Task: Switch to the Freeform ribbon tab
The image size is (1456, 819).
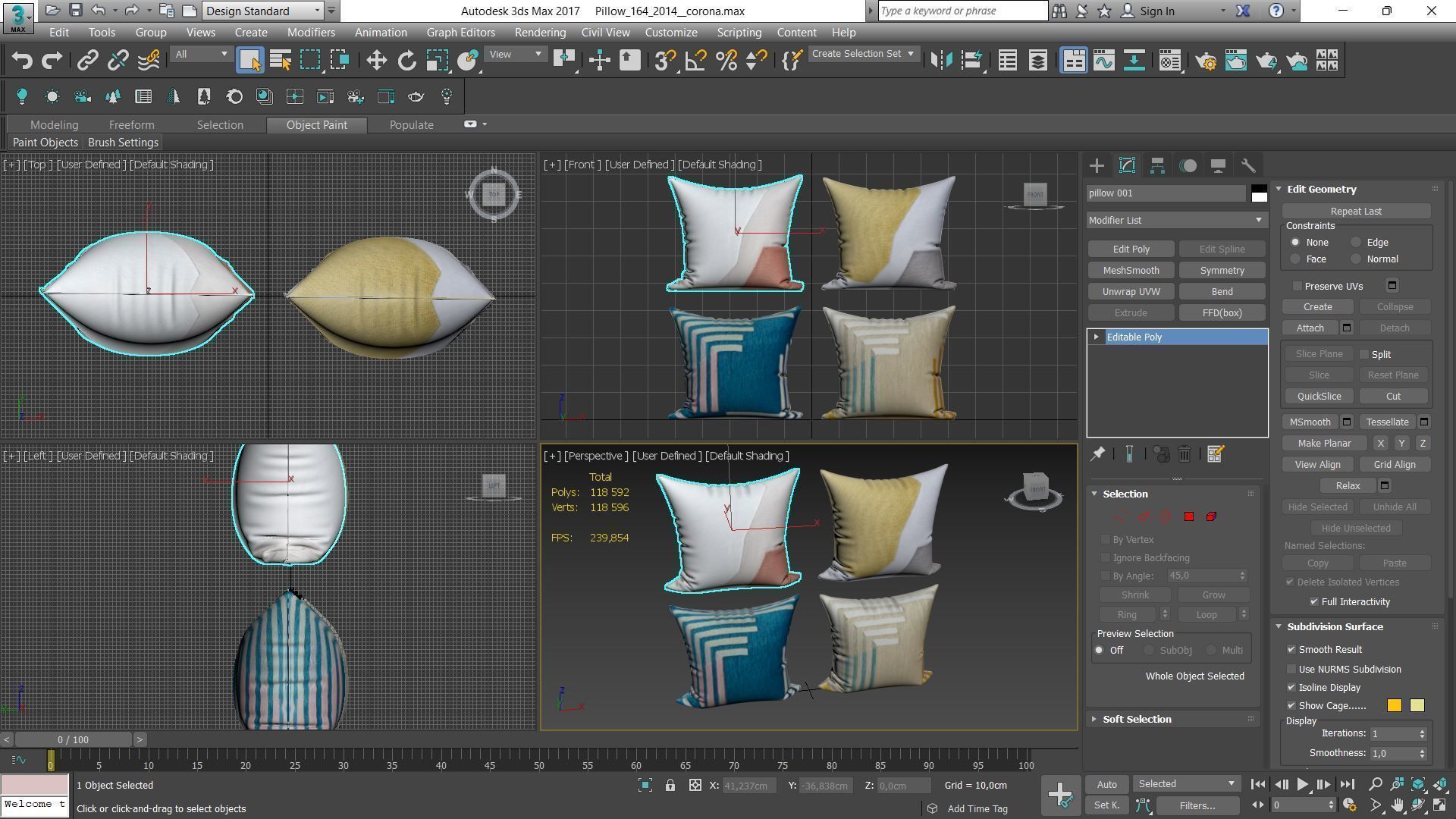Action: point(131,125)
